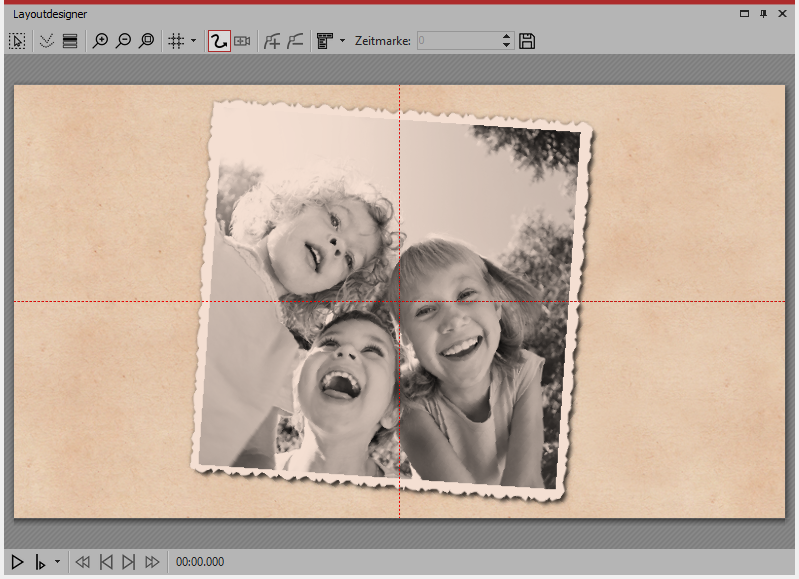
Task: Expand the alignment tool dropdown arrow
Action: click(343, 41)
